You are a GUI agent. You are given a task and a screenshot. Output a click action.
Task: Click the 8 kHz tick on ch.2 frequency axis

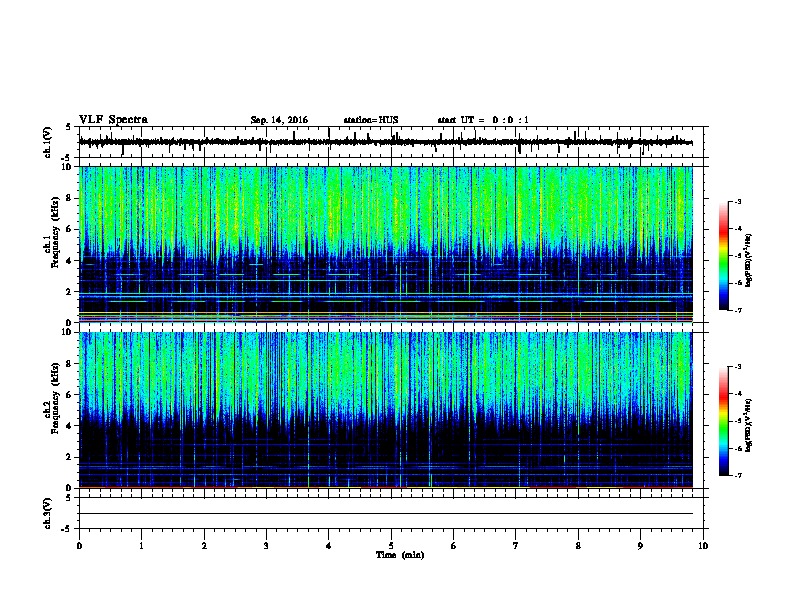[x=69, y=364]
